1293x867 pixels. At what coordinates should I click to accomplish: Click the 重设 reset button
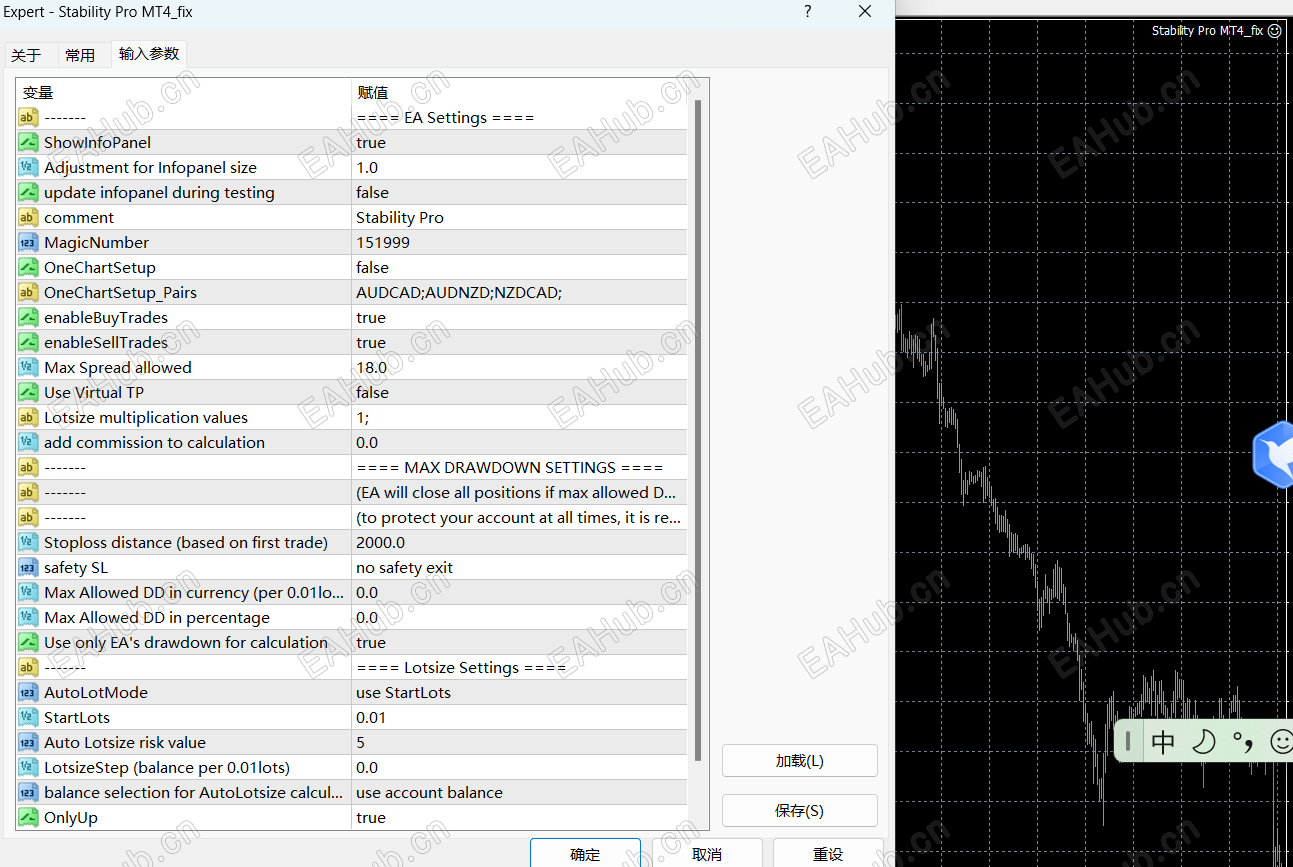click(828, 854)
